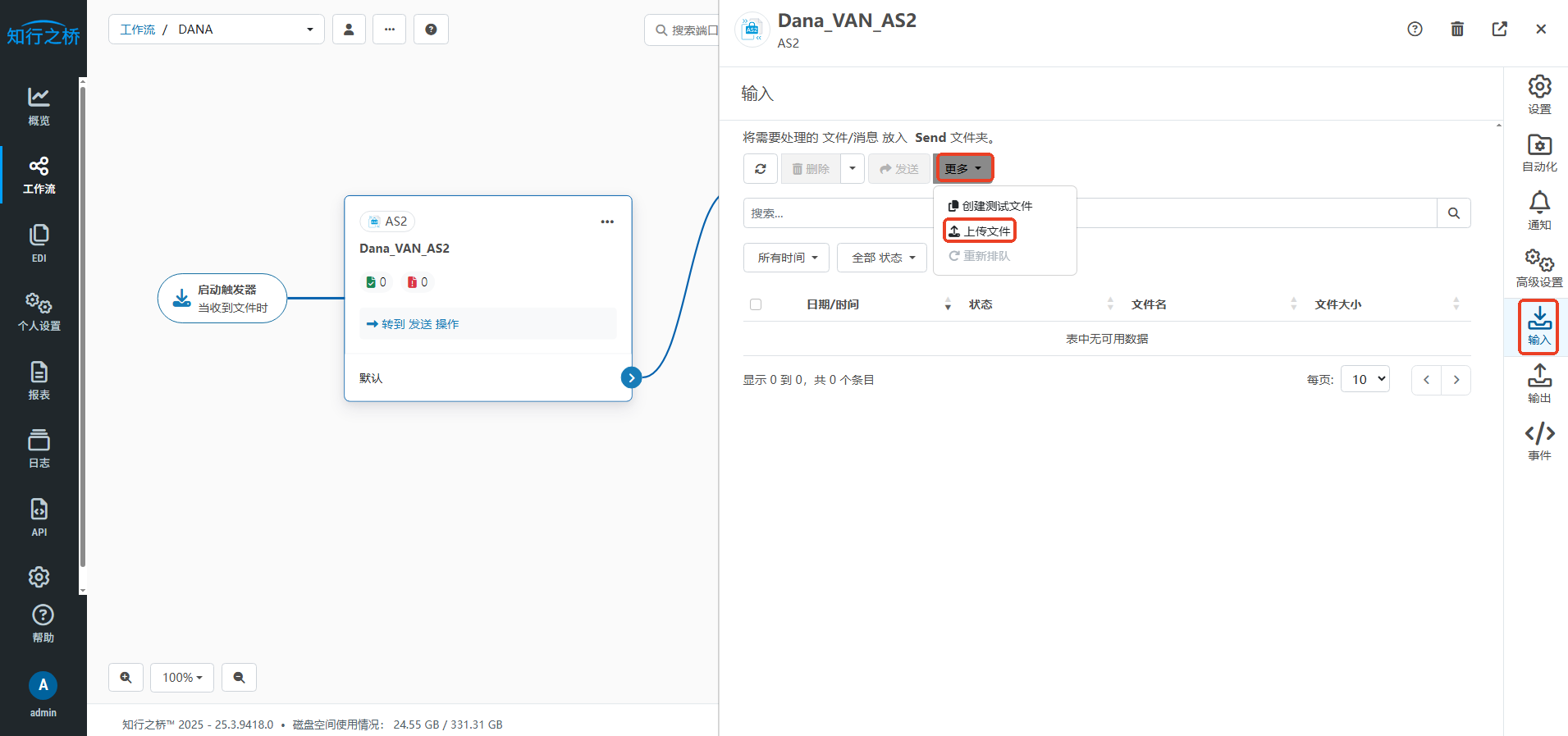
Task: Open the 事件 events code icon
Action: coord(1538,441)
